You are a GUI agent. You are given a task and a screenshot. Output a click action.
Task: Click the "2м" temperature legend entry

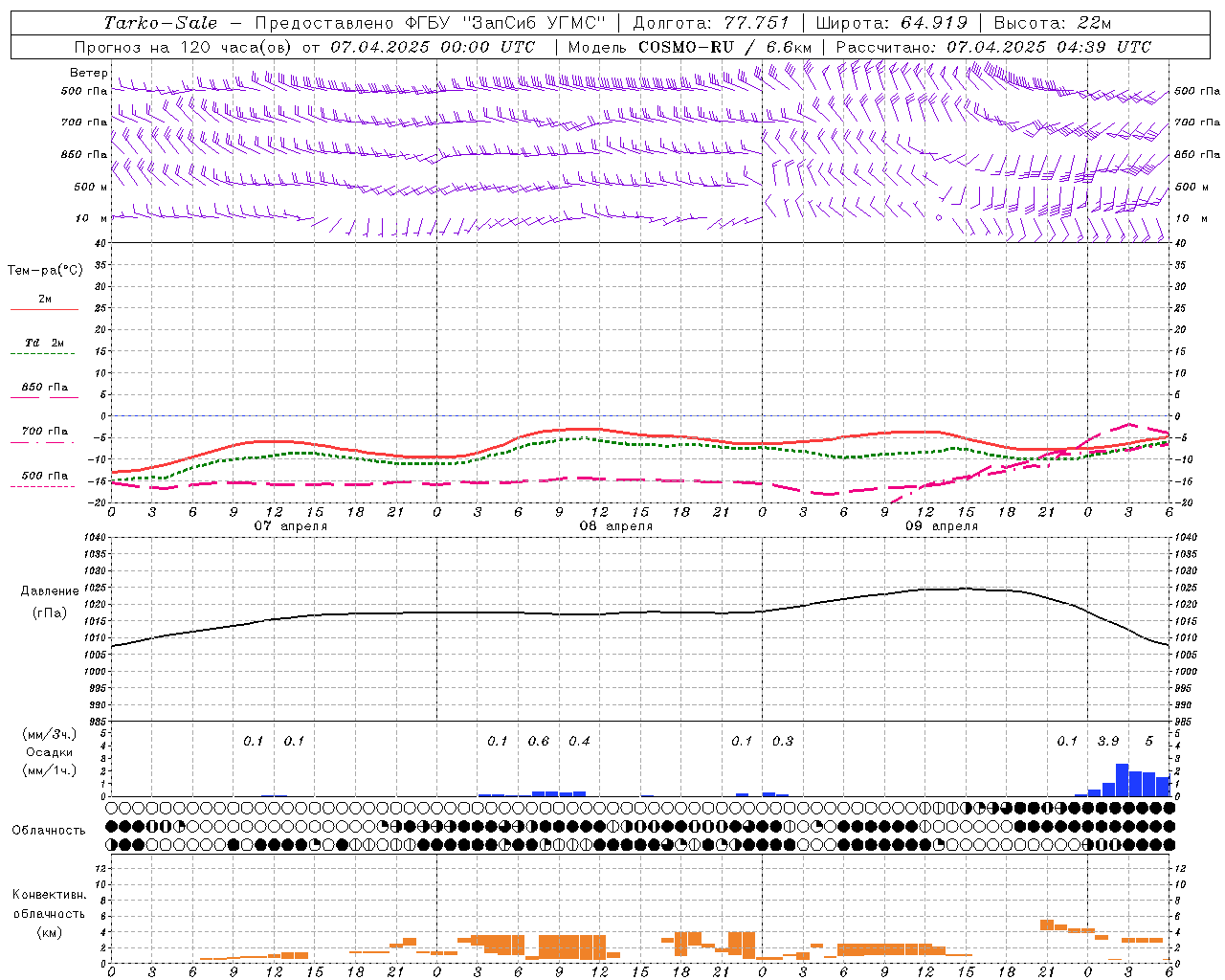pyautogui.click(x=45, y=300)
